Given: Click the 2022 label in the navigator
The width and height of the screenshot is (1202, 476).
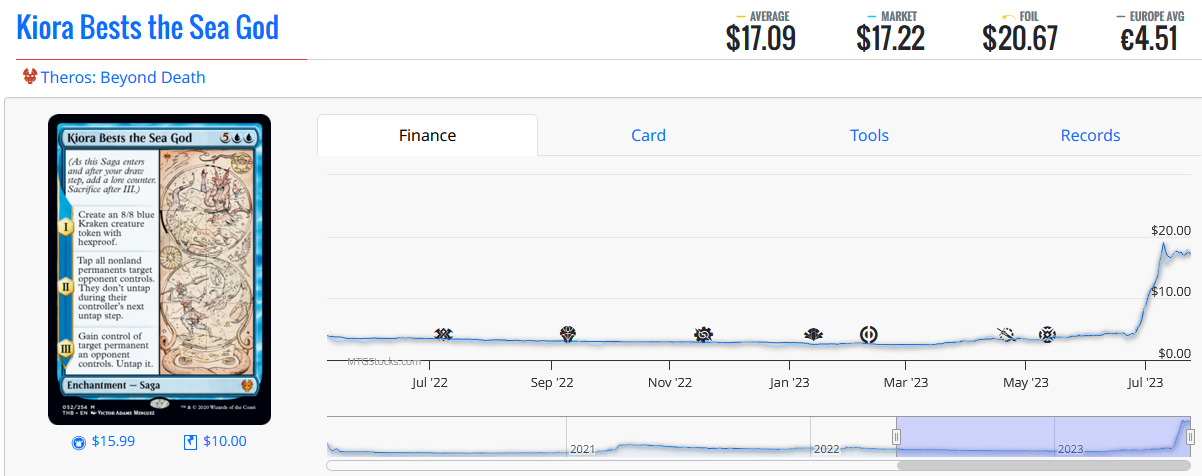Looking at the screenshot, I should coord(826,449).
